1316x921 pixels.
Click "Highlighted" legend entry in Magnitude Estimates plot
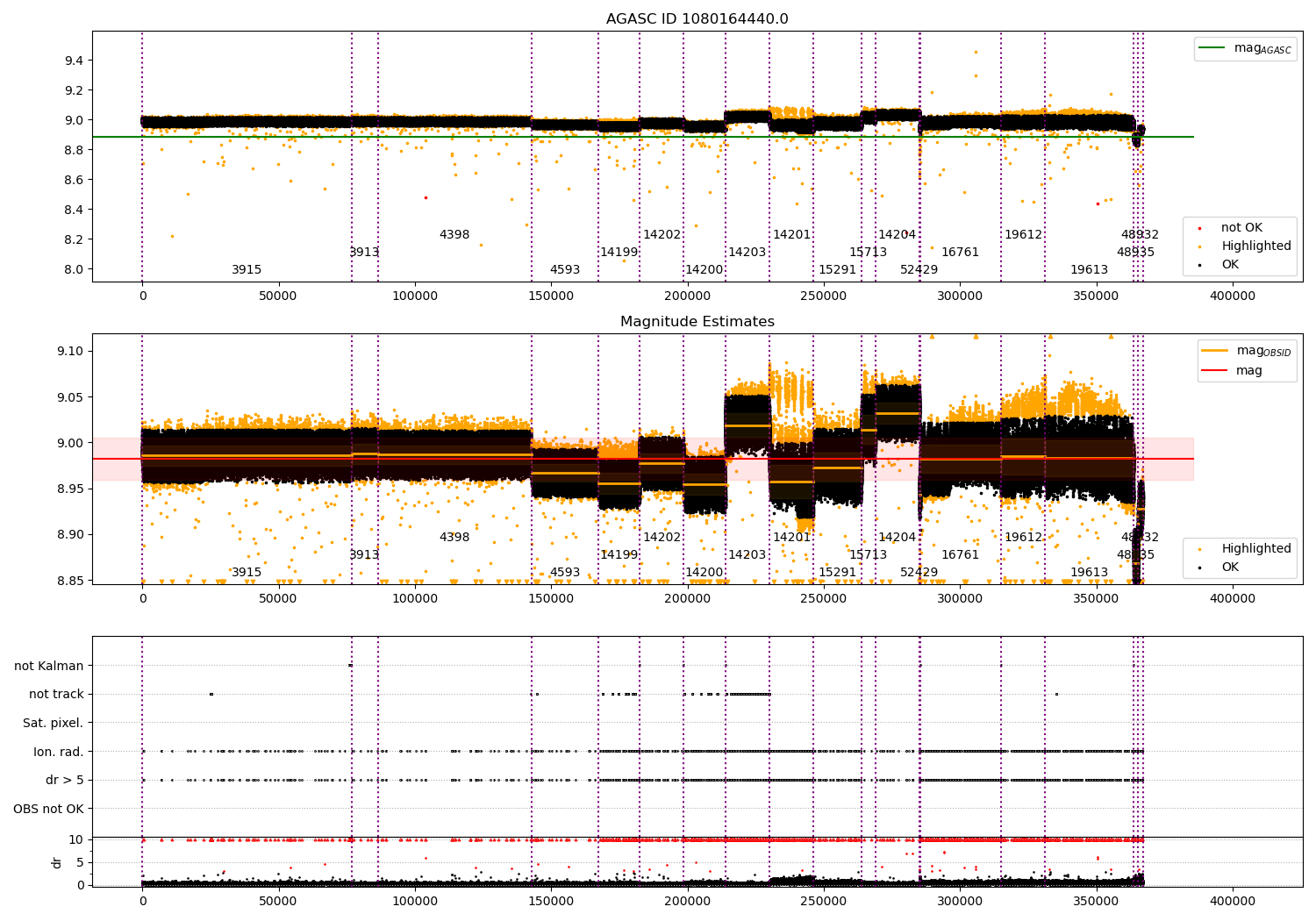1256,549
